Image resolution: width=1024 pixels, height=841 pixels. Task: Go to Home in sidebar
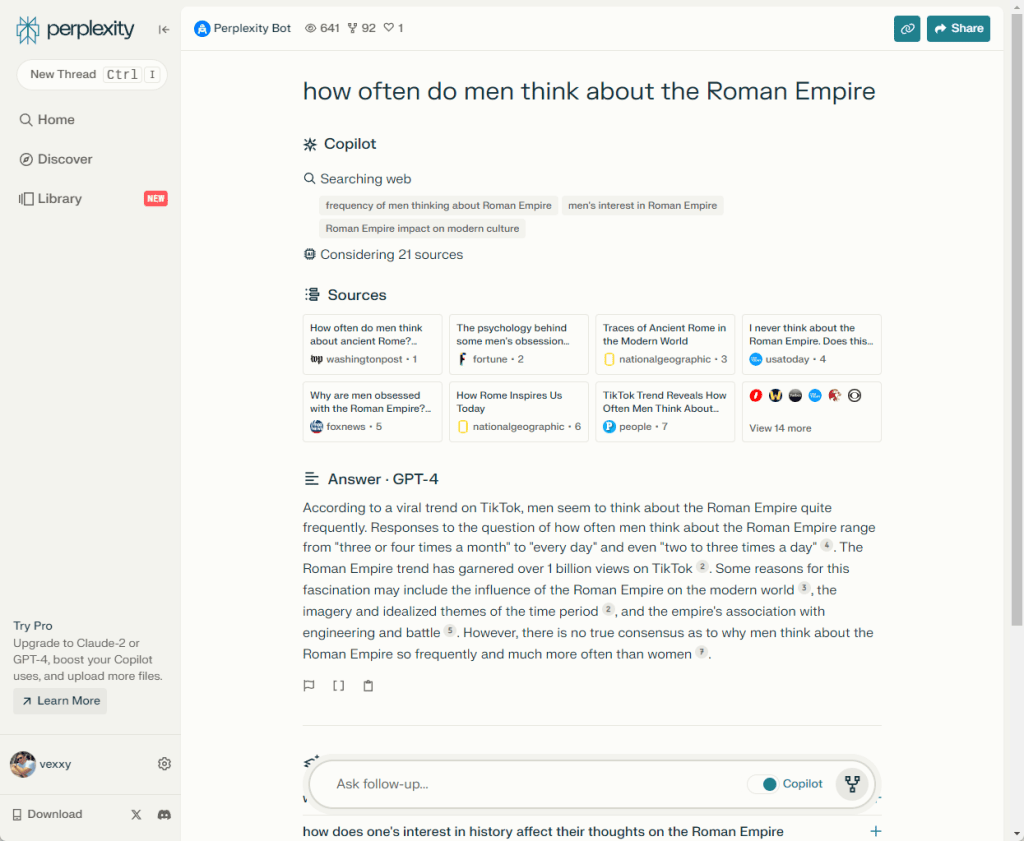click(47, 119)
